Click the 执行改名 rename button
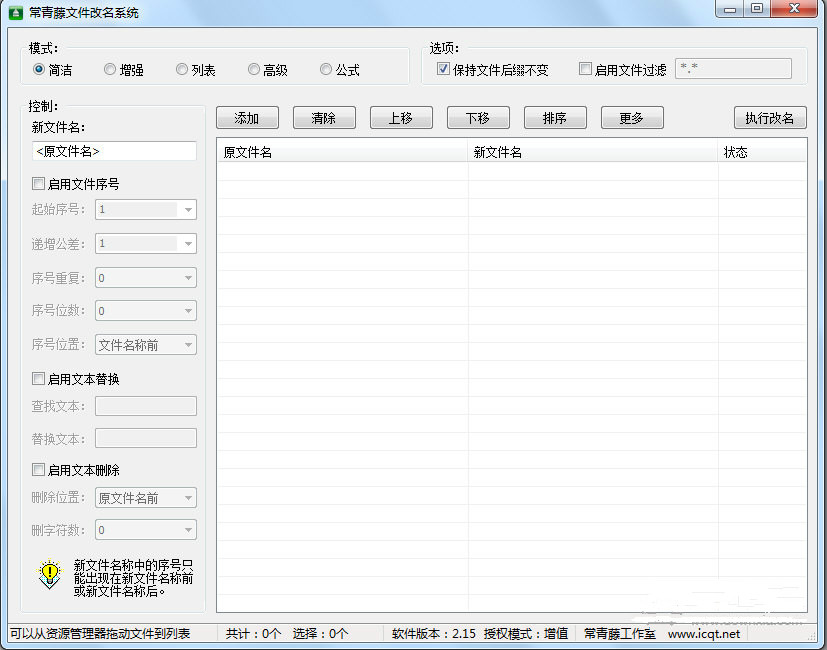The image size is (827, 650). point(767,117)
